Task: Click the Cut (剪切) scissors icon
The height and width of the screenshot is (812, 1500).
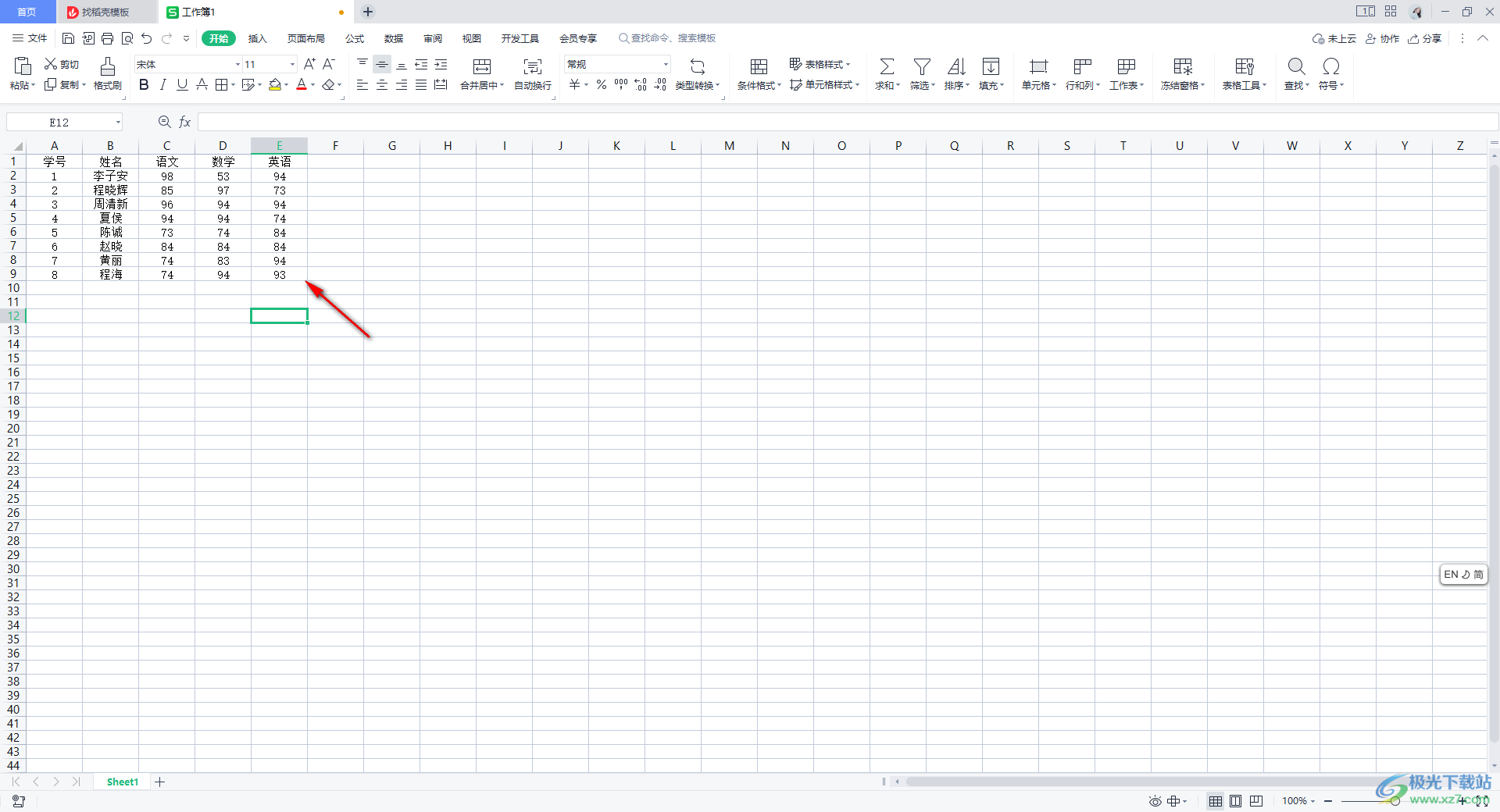Action: coord(51,64)
